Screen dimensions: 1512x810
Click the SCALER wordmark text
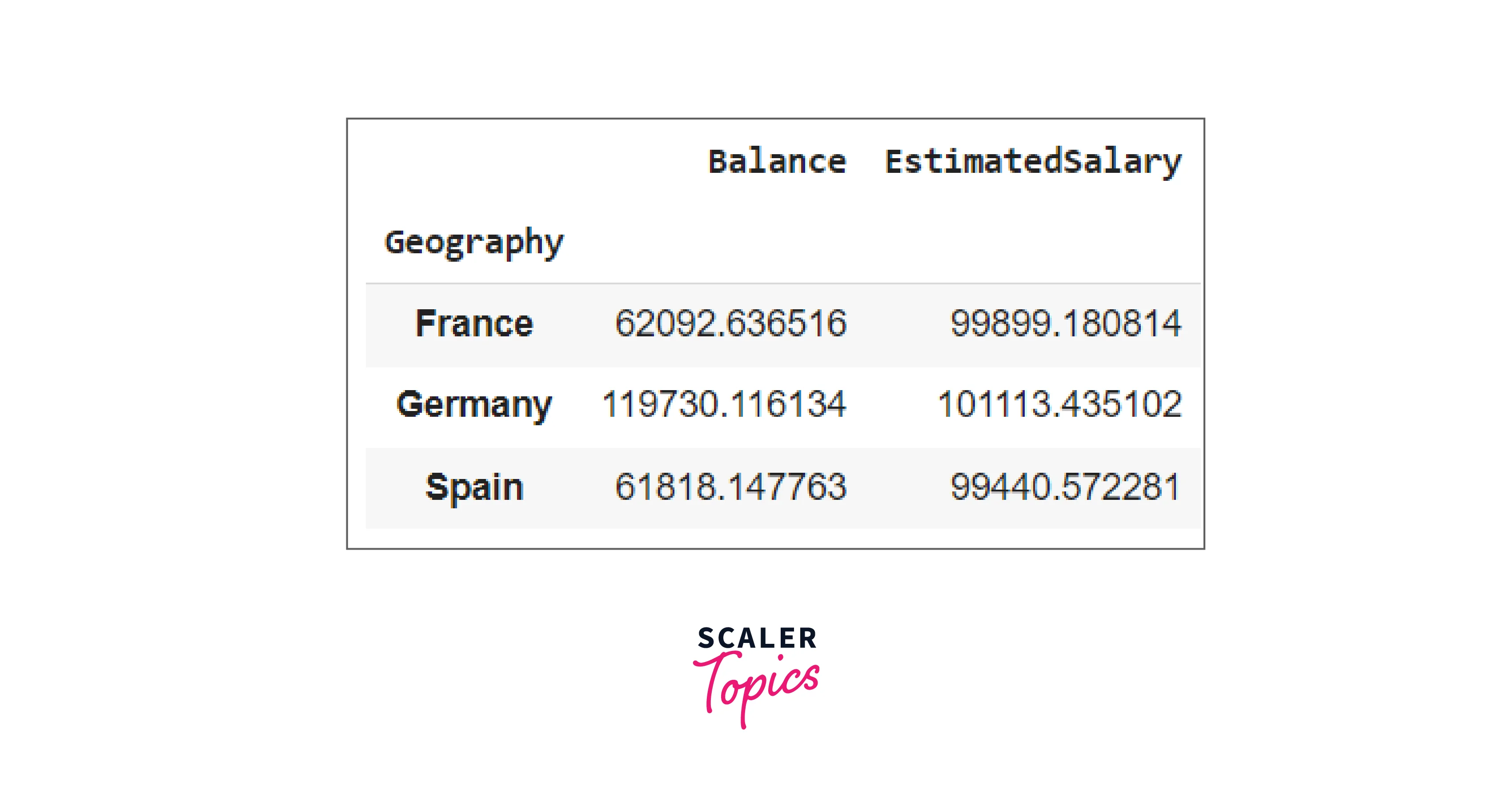tap(757, 638)
